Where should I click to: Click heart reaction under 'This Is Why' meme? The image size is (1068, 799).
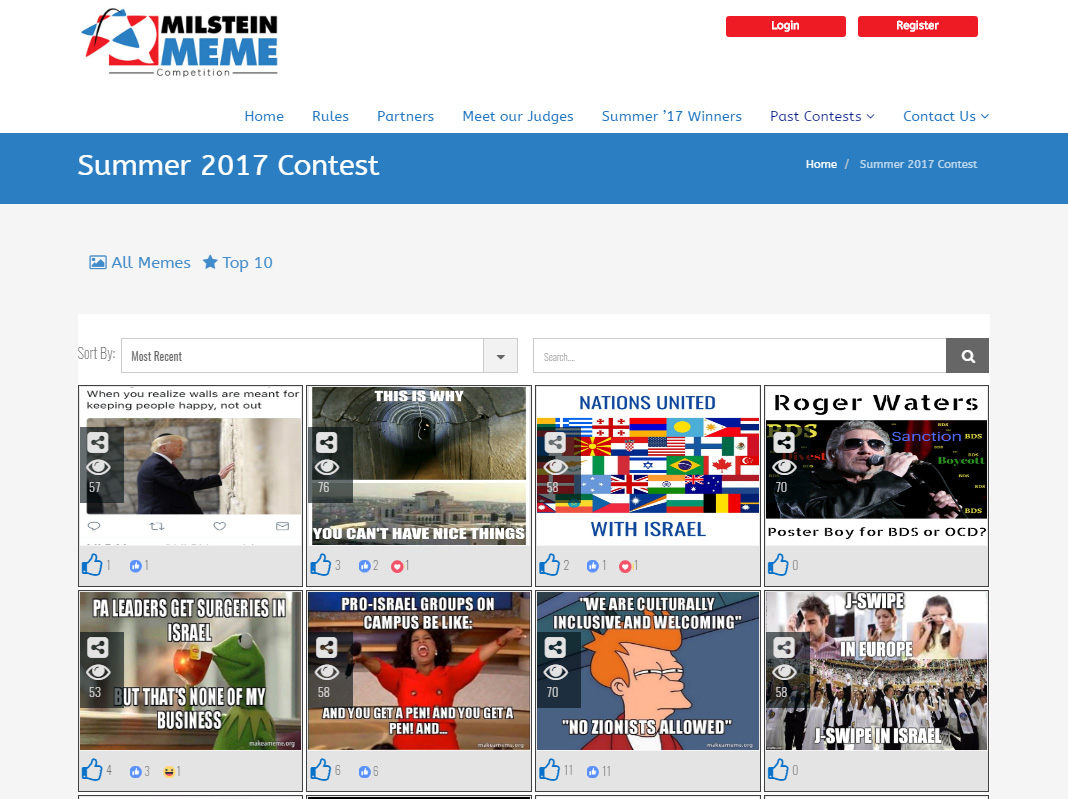tap(397, 566)
